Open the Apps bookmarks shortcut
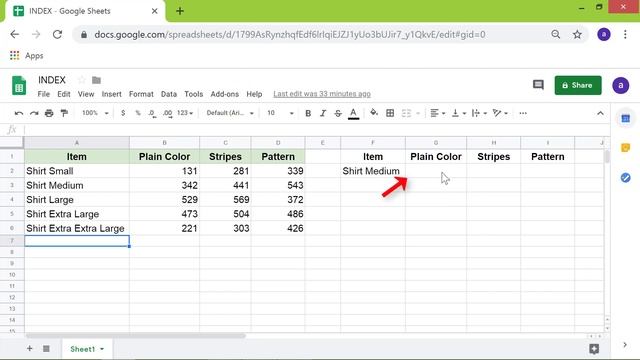This screenshot has width=640, height=360. pos(27,56)
